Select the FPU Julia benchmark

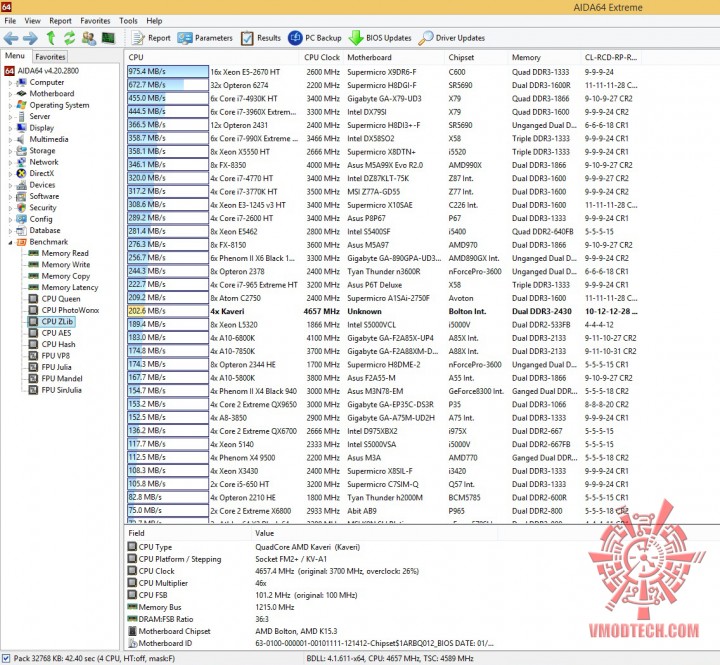[x=50, y=367]
